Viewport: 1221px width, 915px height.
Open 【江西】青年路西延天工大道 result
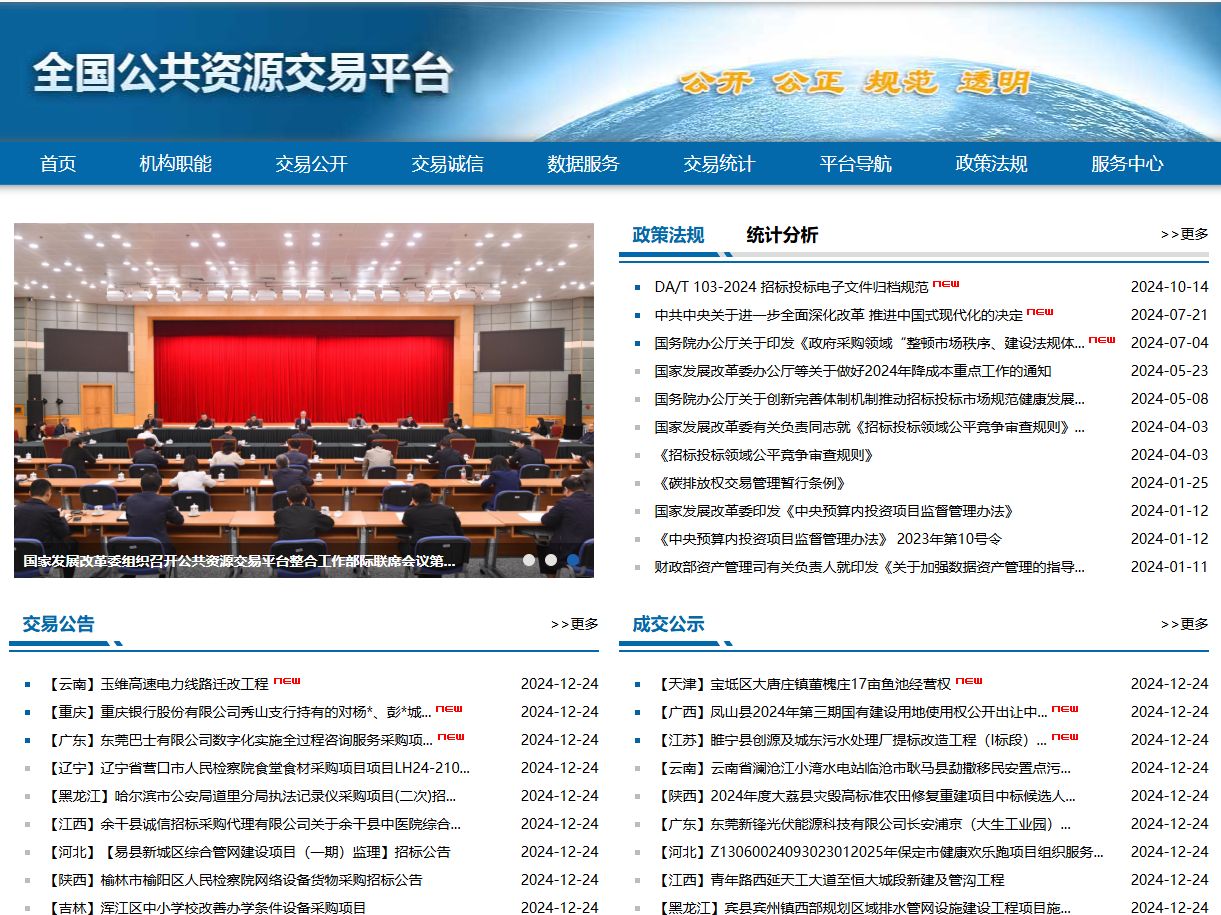point(830,880)
